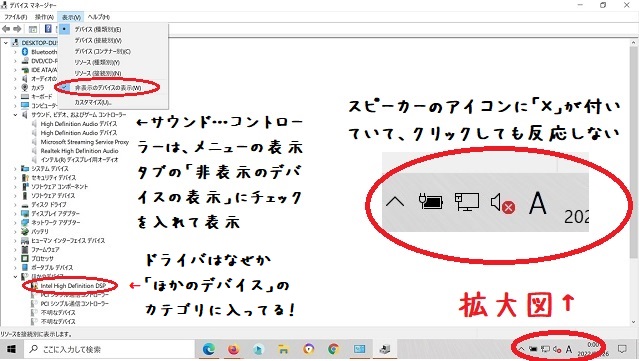Image resolution: width=639 pixels, height=361 pixels.
Task: Expand the ネットワーク アダプター category
Action: tap(15, 222)
